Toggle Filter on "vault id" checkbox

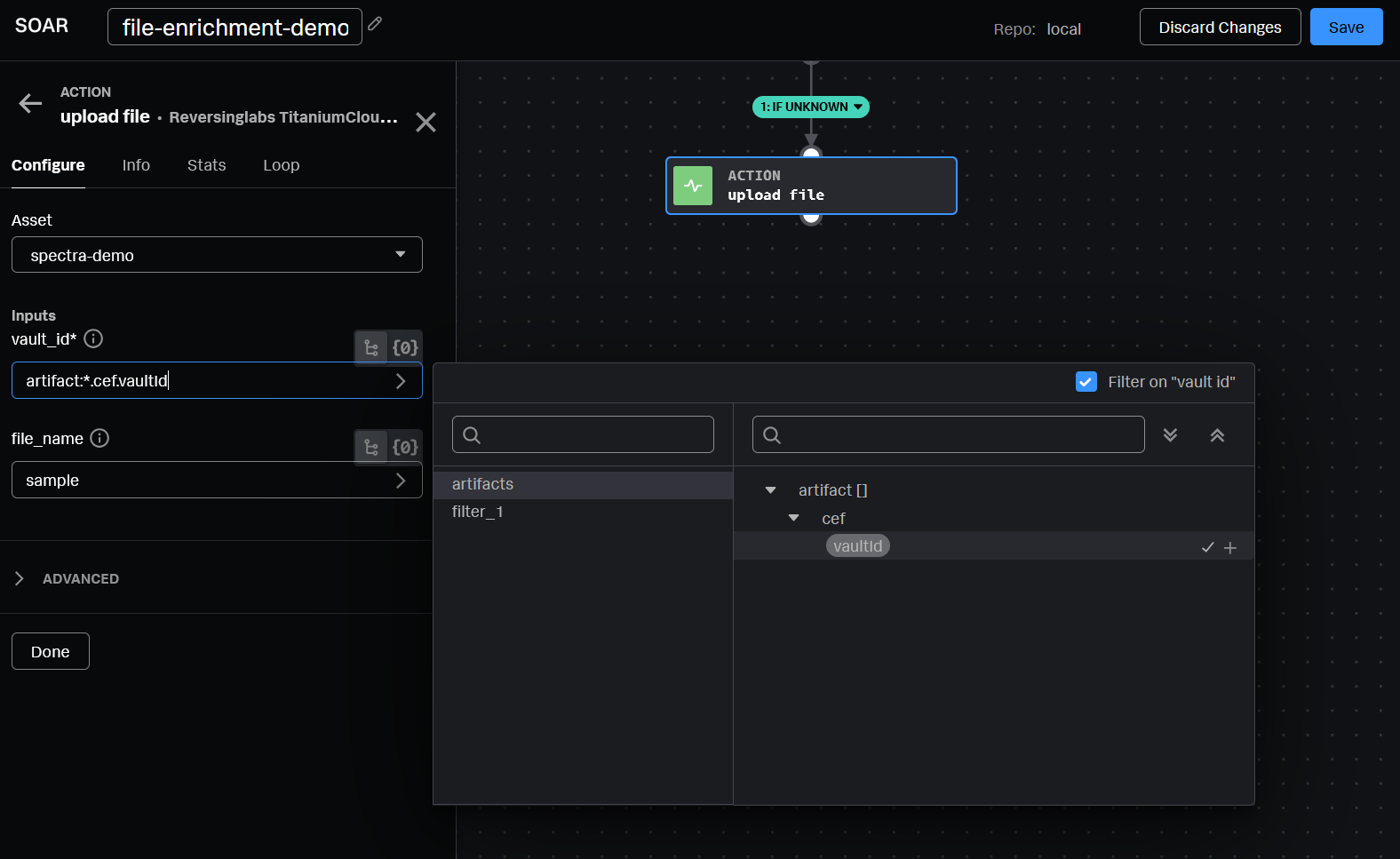coord(1086,382)
